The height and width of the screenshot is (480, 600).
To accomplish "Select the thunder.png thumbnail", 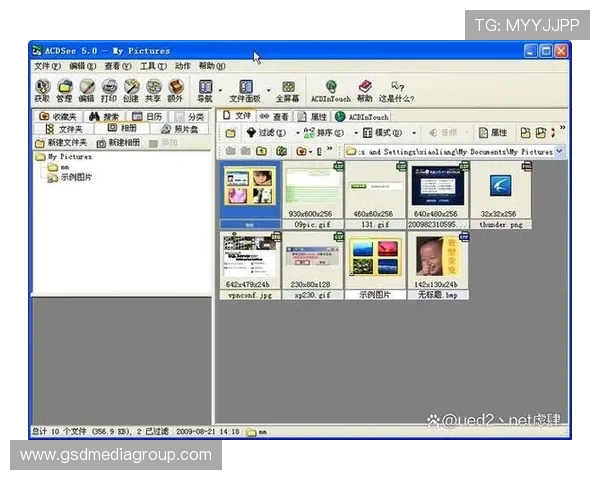I will pyautogui.click(x=500, y=190).
